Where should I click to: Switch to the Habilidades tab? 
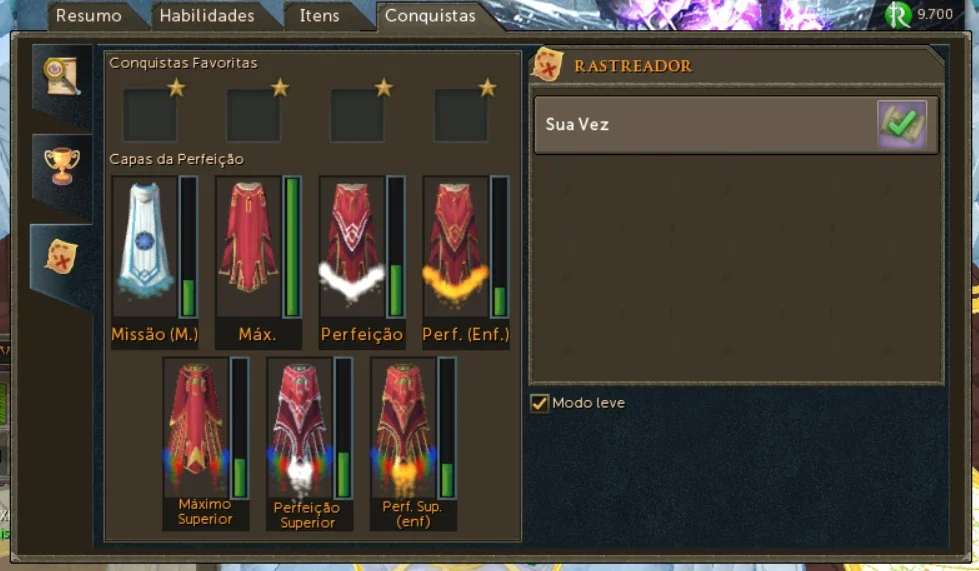pos(207,16)
